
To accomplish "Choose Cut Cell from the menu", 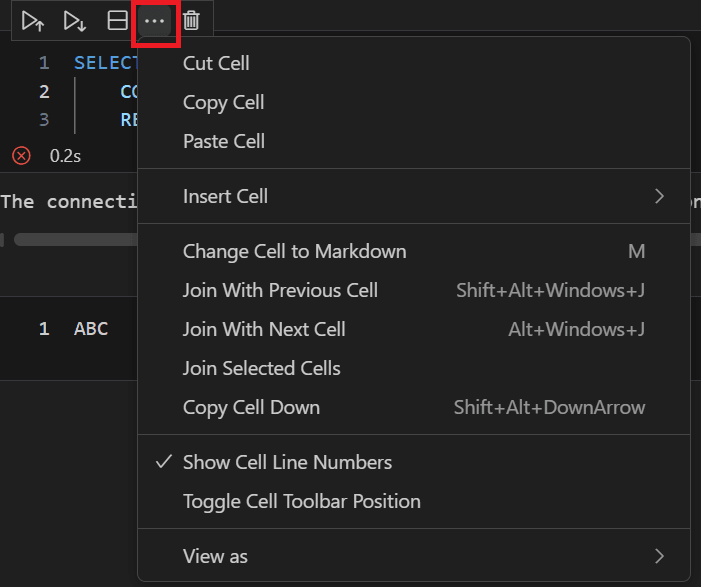I will point(216,63).
